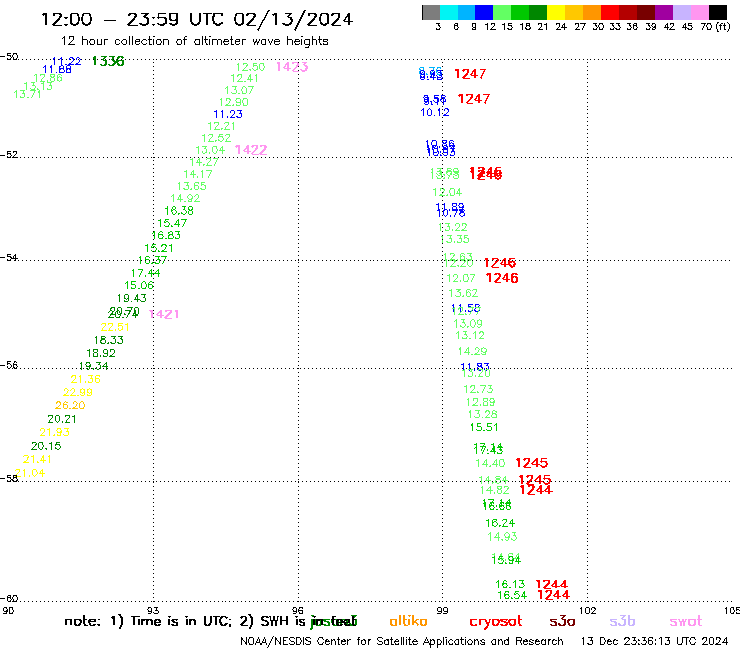The height and width of the screenshot is (650, 740).
Task: Click the wave height value 12.50
Action: pos(251,68)
